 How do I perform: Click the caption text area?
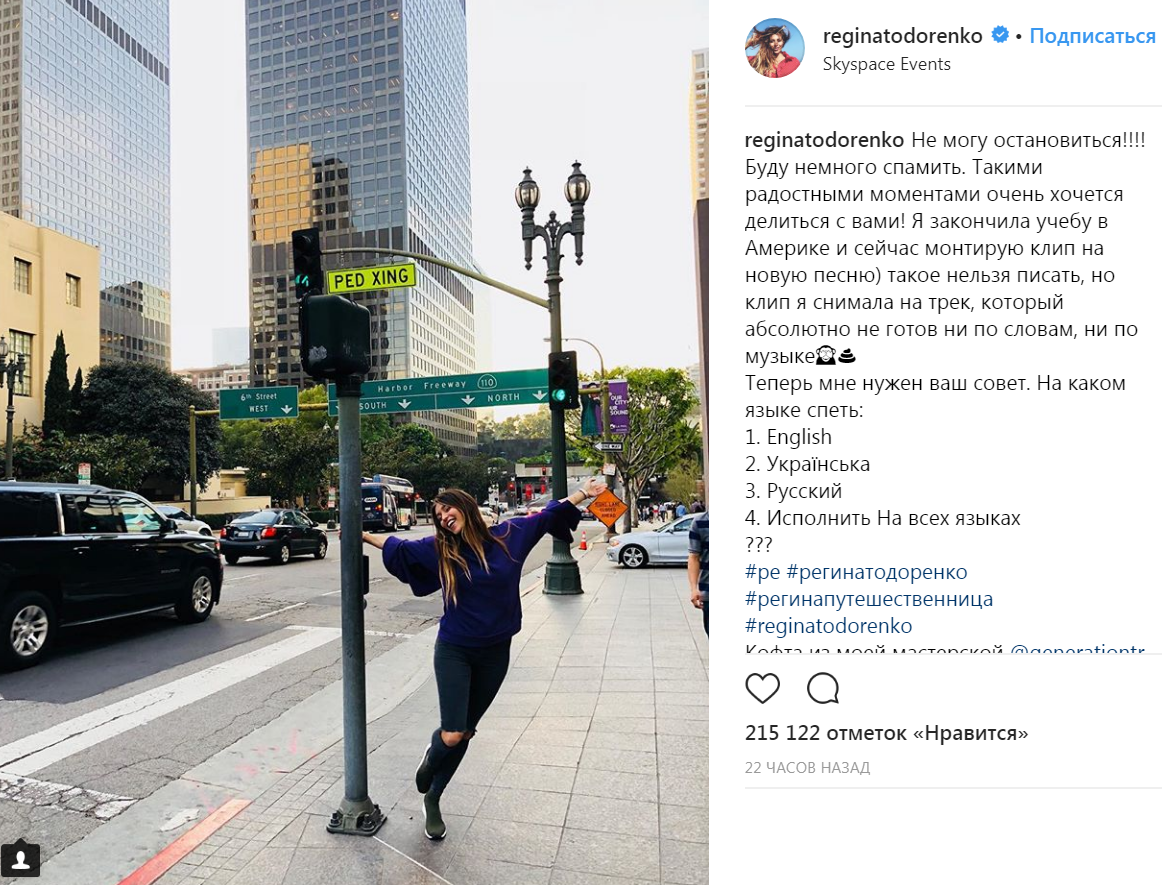tap(945, 391)
